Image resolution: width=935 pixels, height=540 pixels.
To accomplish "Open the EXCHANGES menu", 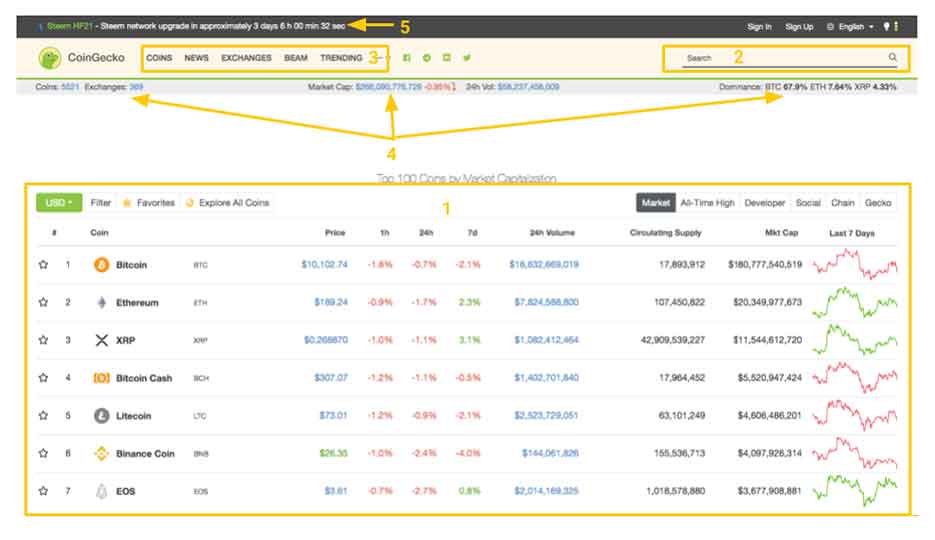I will [246, 58].
